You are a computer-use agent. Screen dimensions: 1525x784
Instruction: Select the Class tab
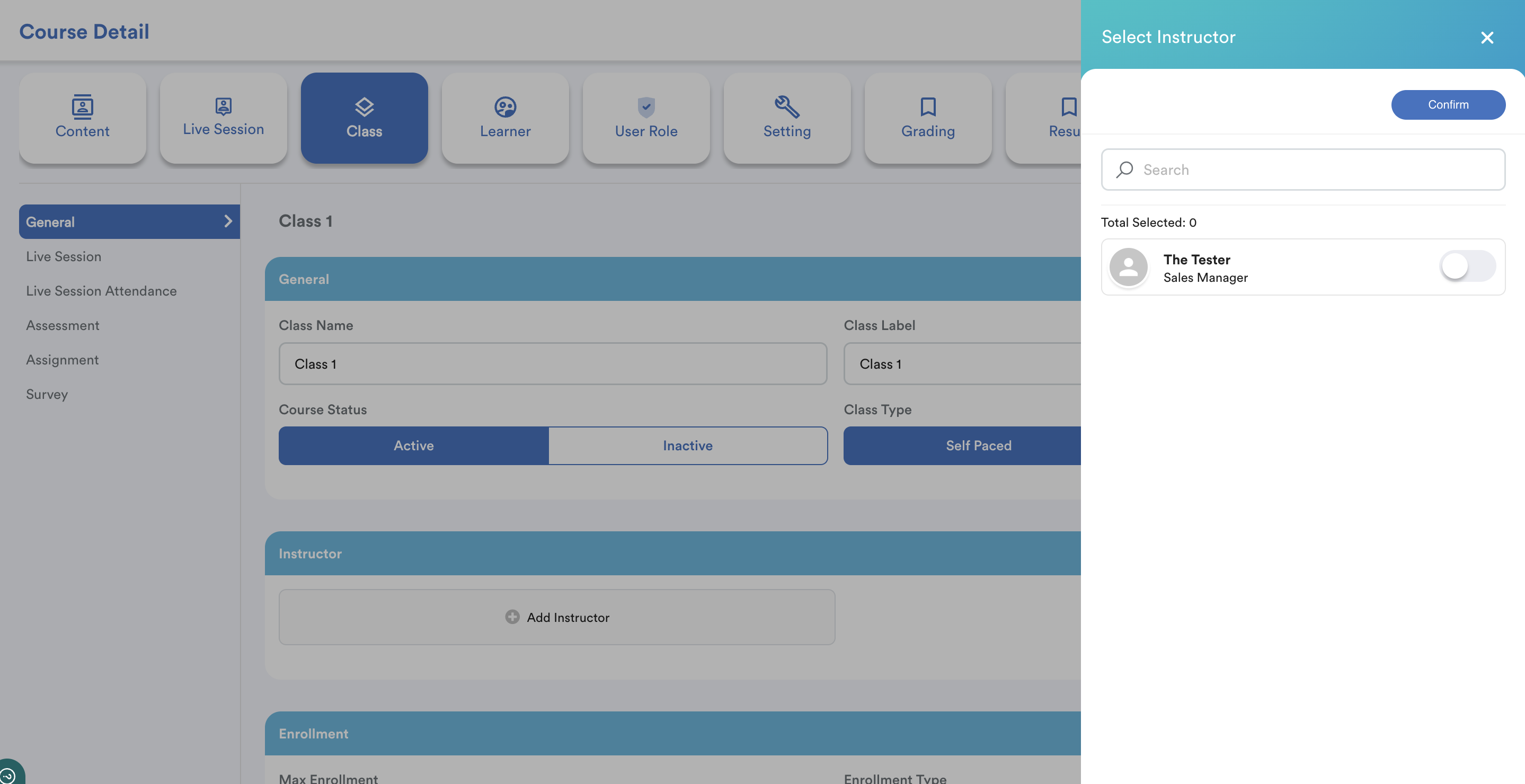point(364,118)
